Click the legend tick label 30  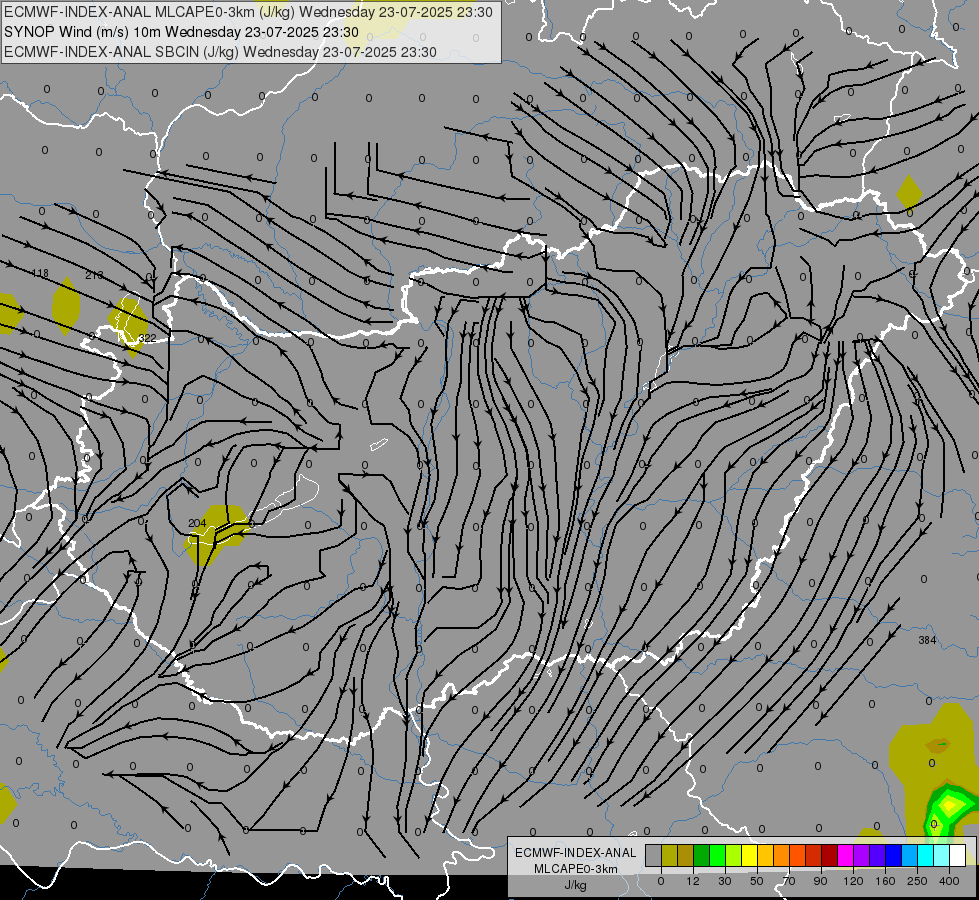click(x=725, y=881)
